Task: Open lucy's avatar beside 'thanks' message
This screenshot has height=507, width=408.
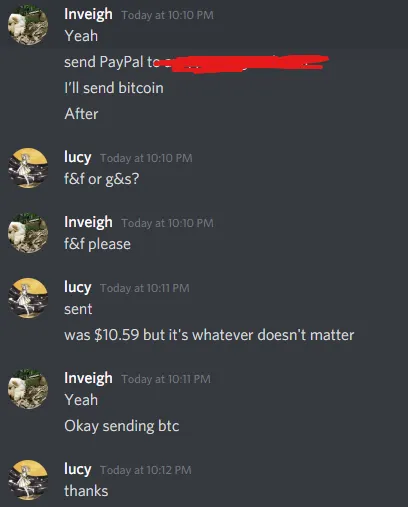Action: 28,480
